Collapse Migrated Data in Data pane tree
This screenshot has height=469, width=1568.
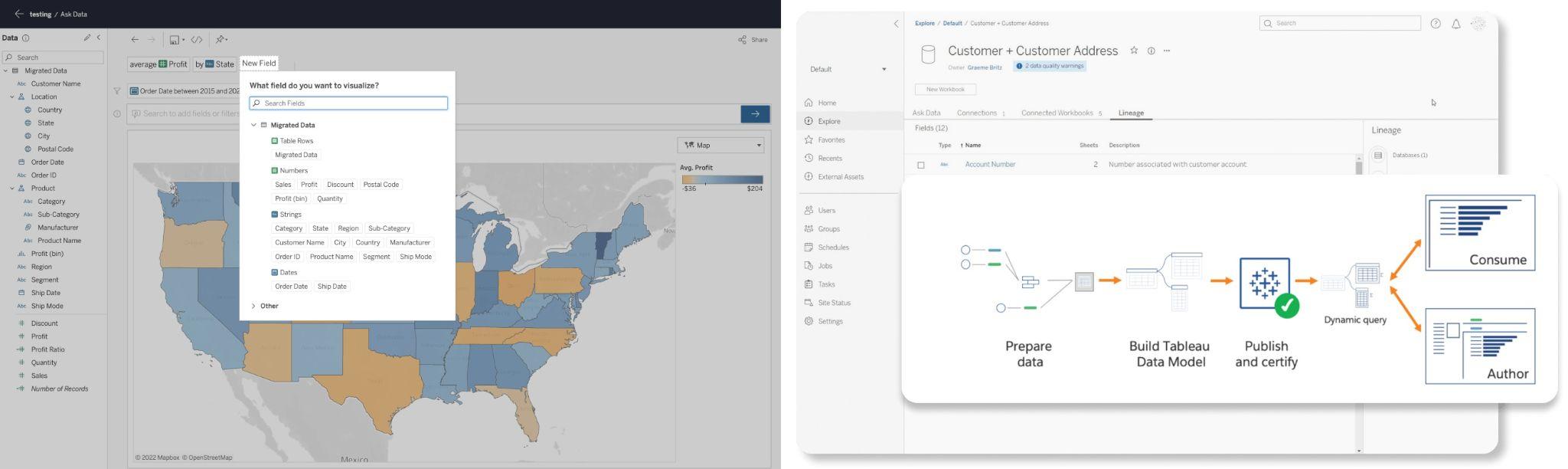click(5, 71)
